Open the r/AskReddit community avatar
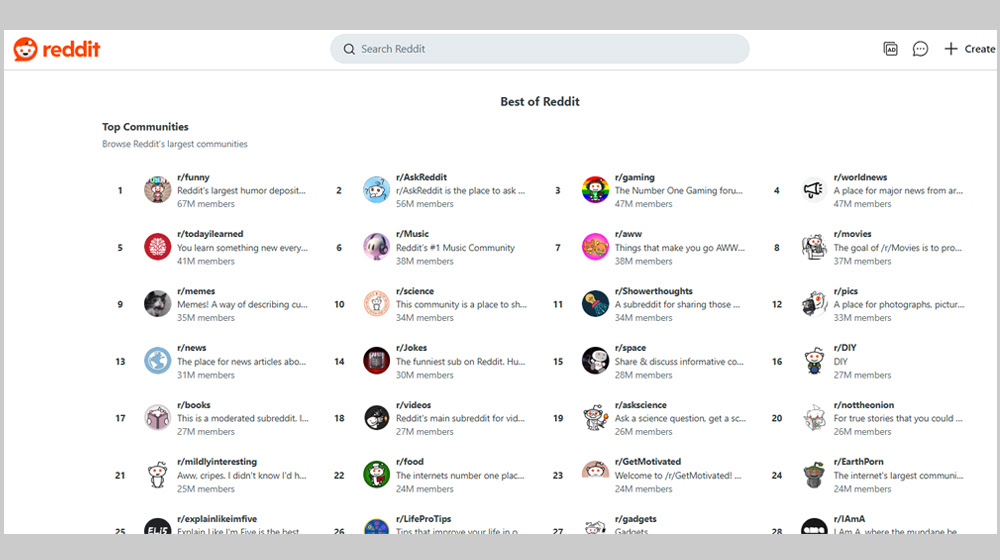Viewport: 1000px width, 560px height. click(376, 190)
